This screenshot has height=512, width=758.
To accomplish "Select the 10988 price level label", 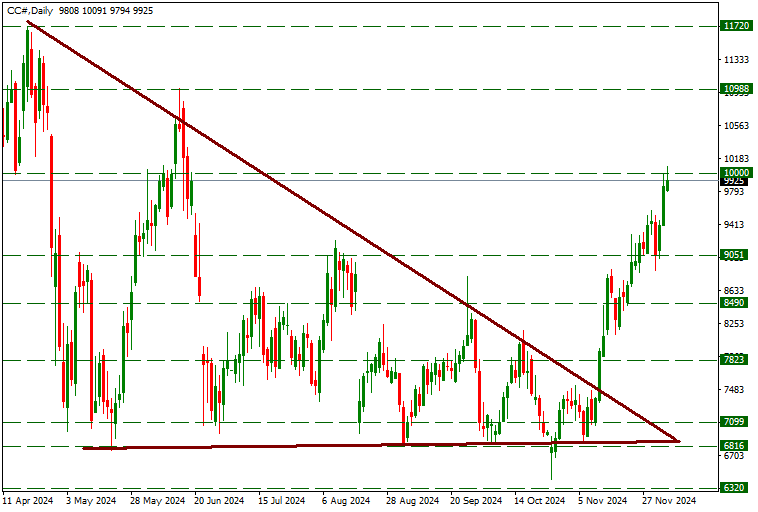I will [736, 88].
